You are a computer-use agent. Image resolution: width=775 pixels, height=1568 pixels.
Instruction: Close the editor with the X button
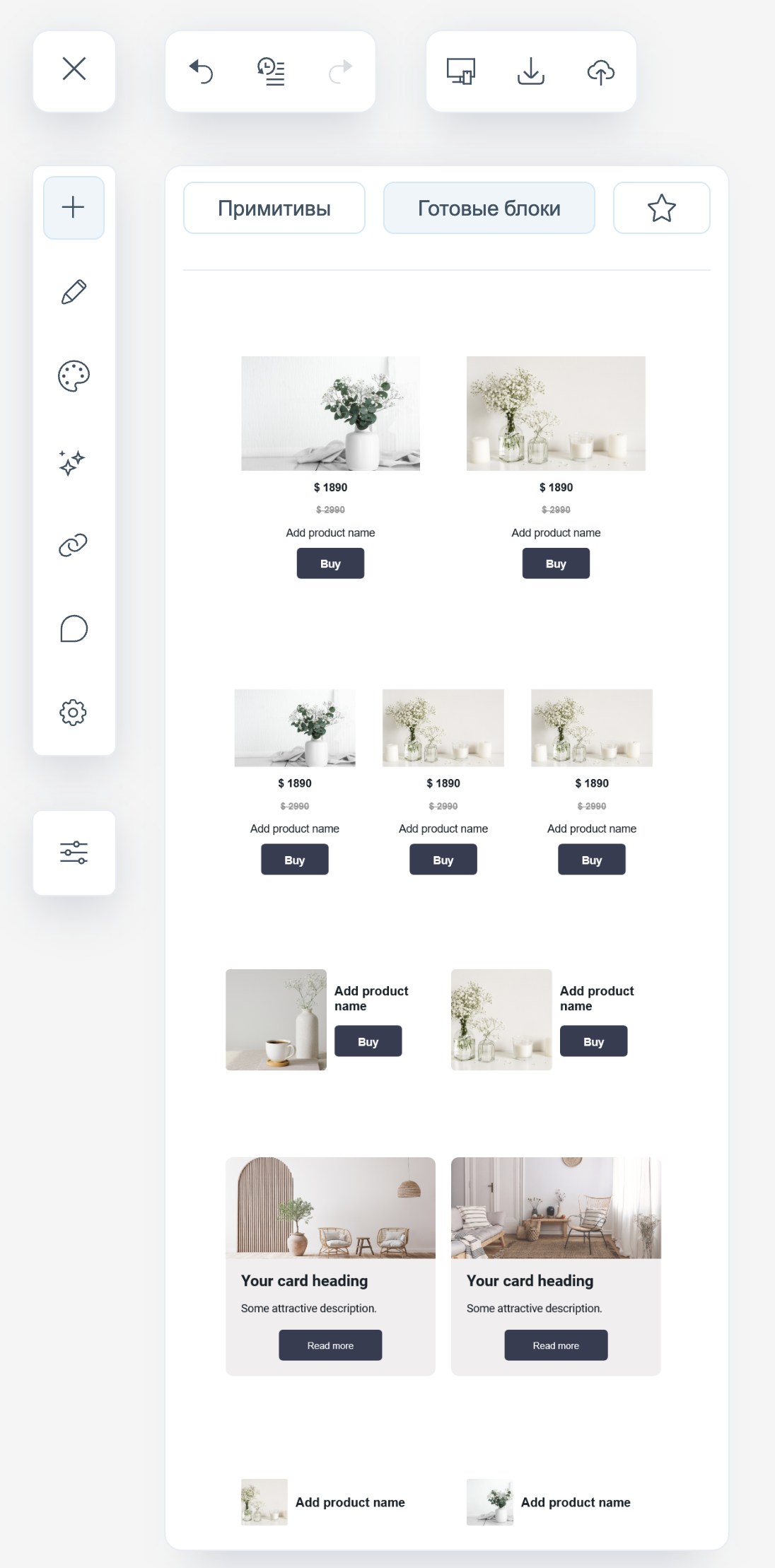pos(74,70)
